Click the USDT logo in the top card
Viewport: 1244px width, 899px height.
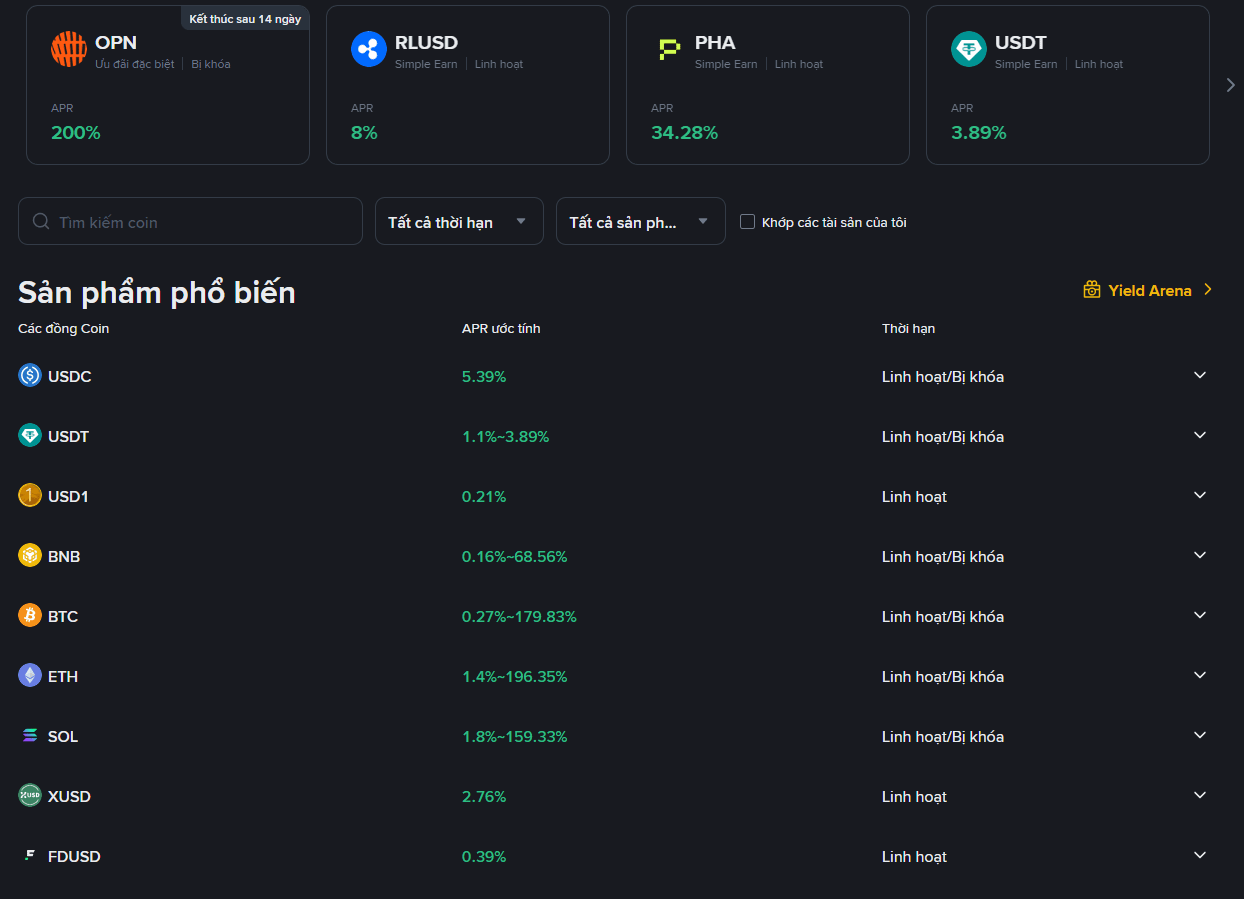pos(969,49)
